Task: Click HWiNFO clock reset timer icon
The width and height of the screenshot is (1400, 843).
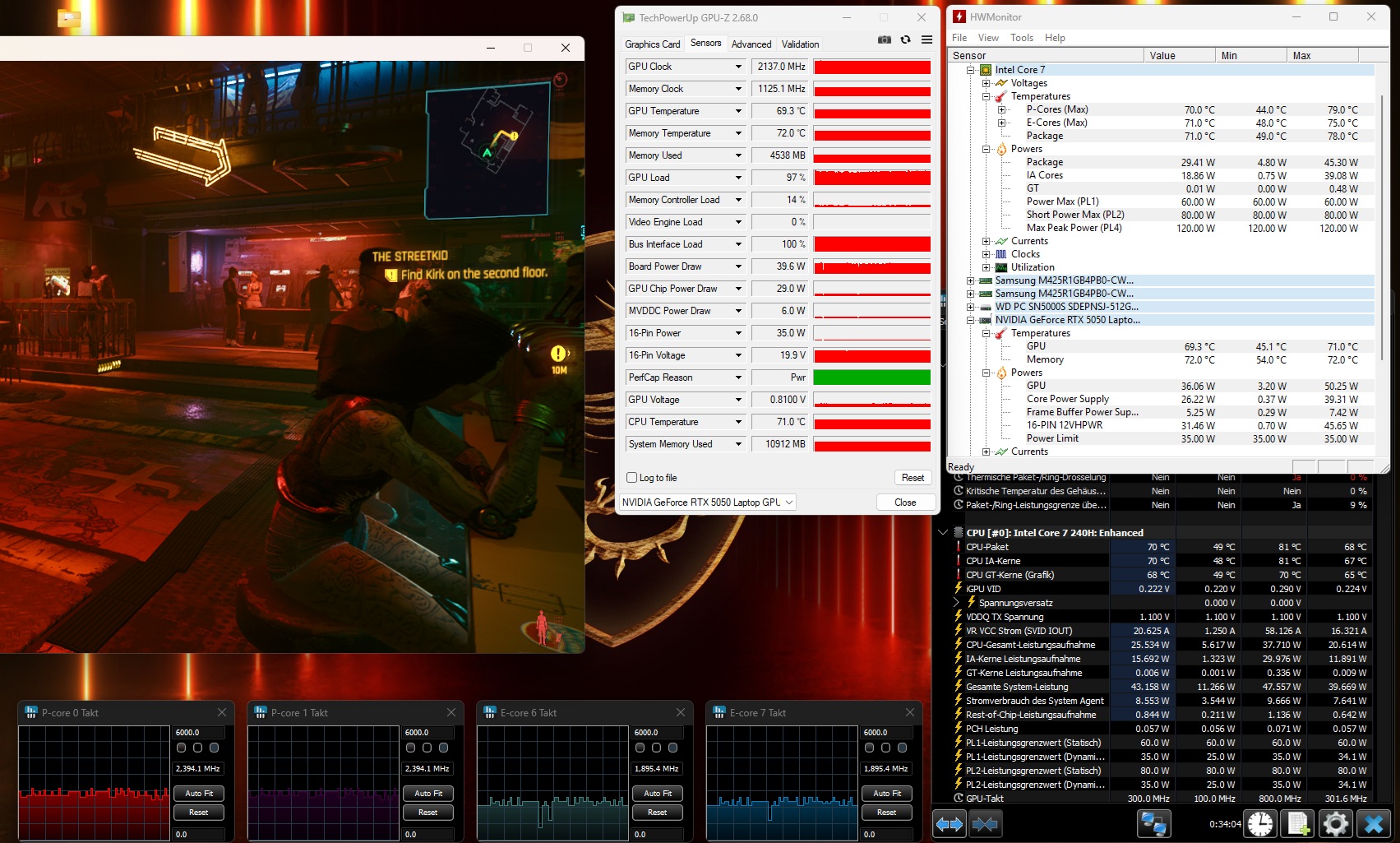Action: click(x=1260, y=823)
